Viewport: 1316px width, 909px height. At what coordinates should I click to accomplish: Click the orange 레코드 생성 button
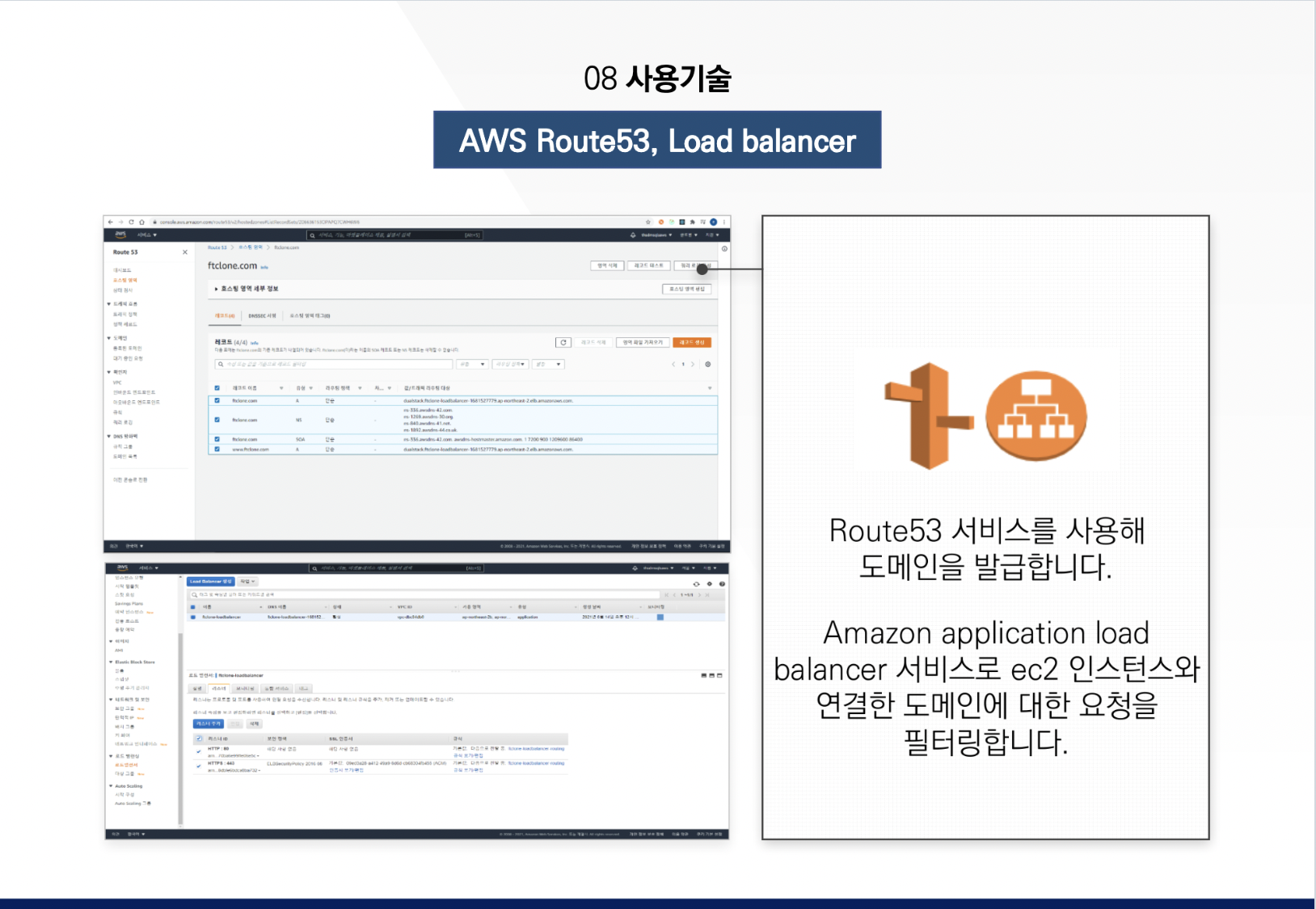(x=693, y=343)
